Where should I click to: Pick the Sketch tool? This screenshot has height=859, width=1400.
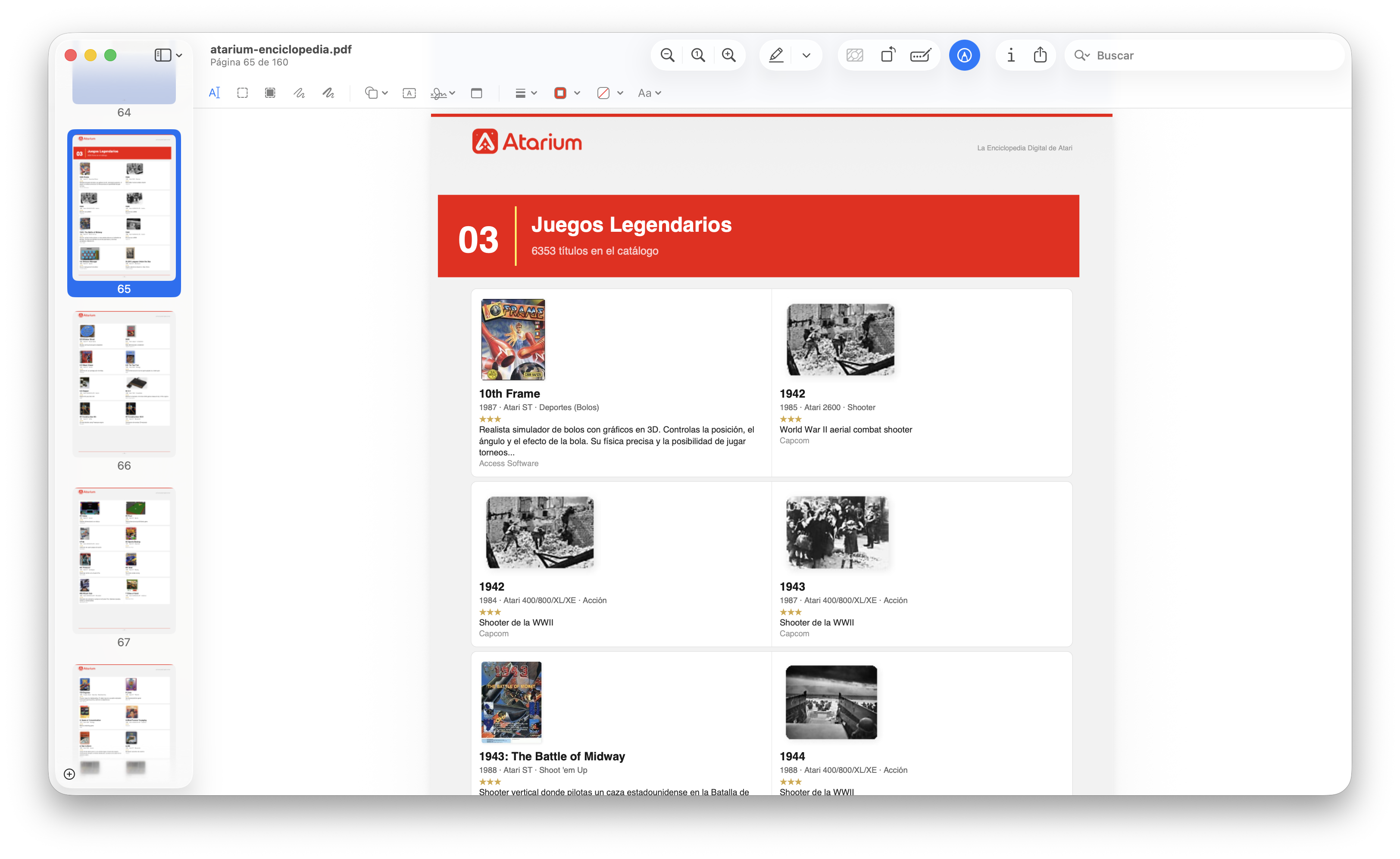[x=300, y=93]
